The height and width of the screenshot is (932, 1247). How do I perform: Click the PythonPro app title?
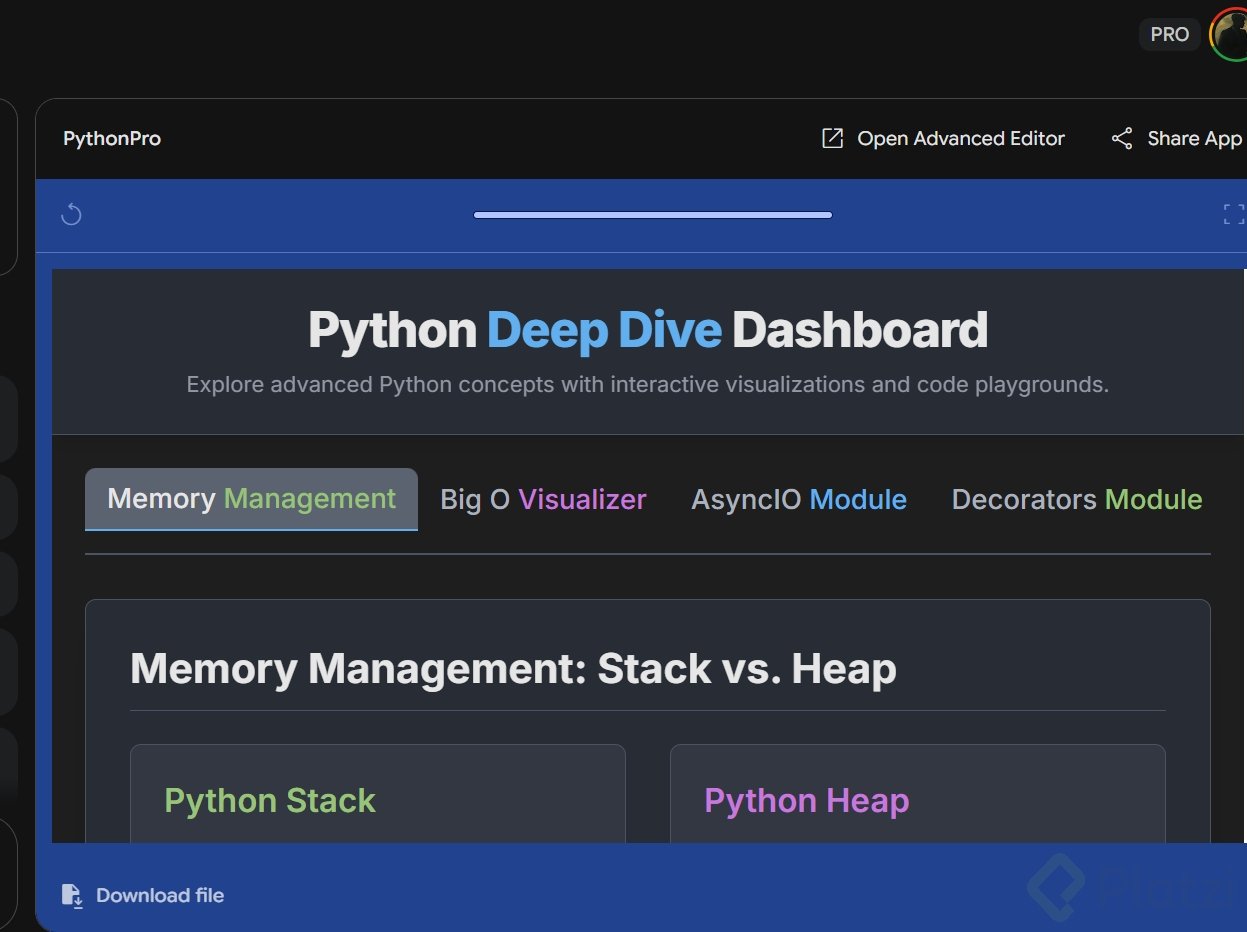point(112,139)
